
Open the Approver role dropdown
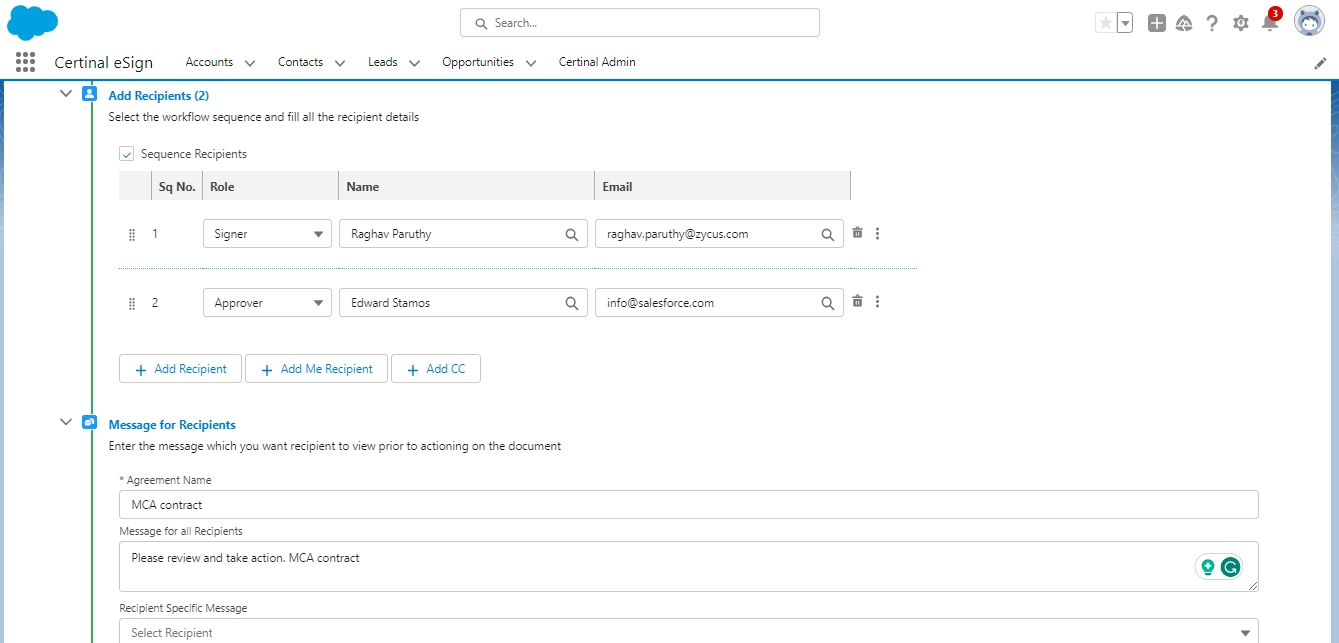click(267, 303)
